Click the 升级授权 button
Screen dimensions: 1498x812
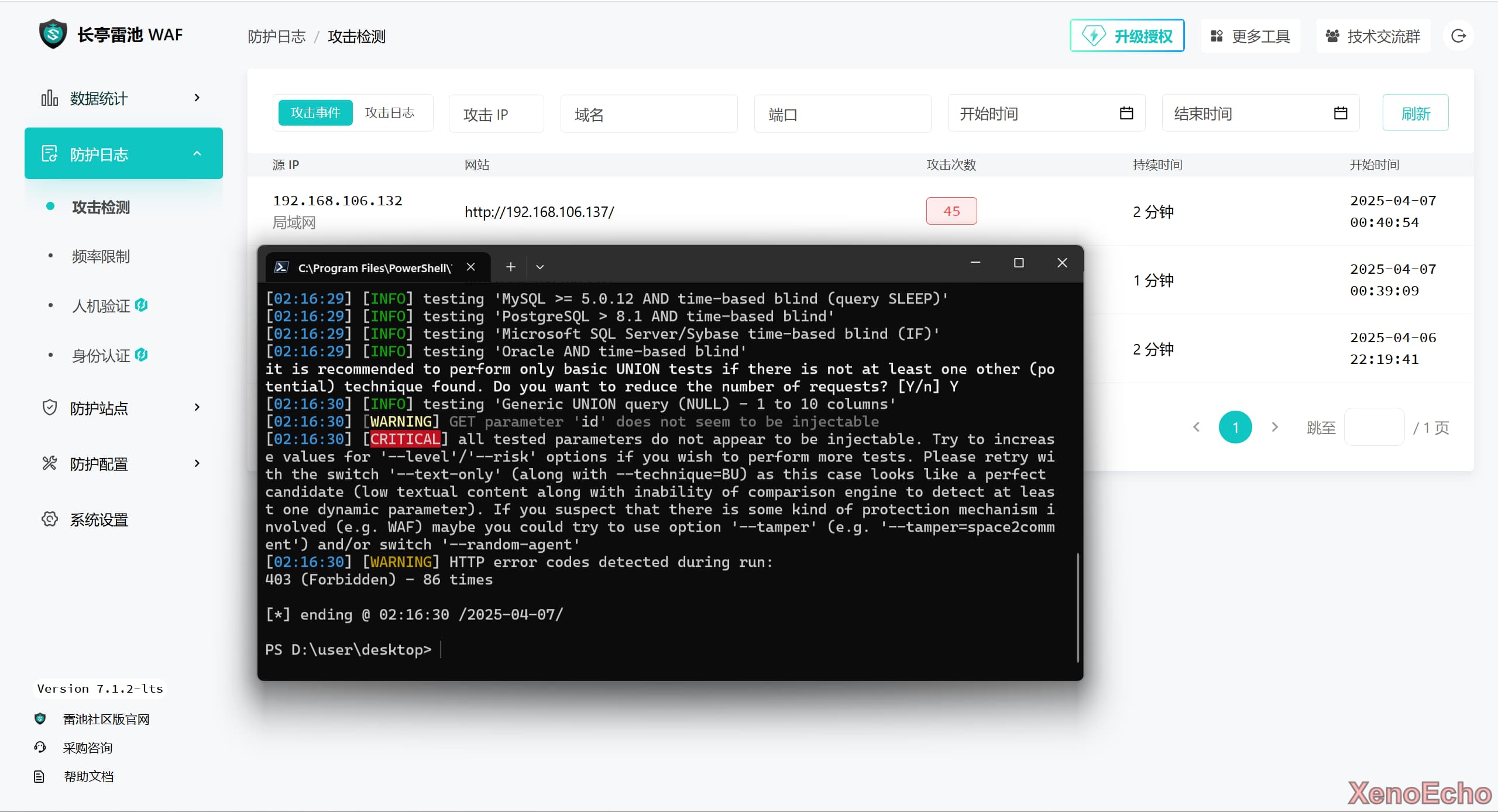1127,36
